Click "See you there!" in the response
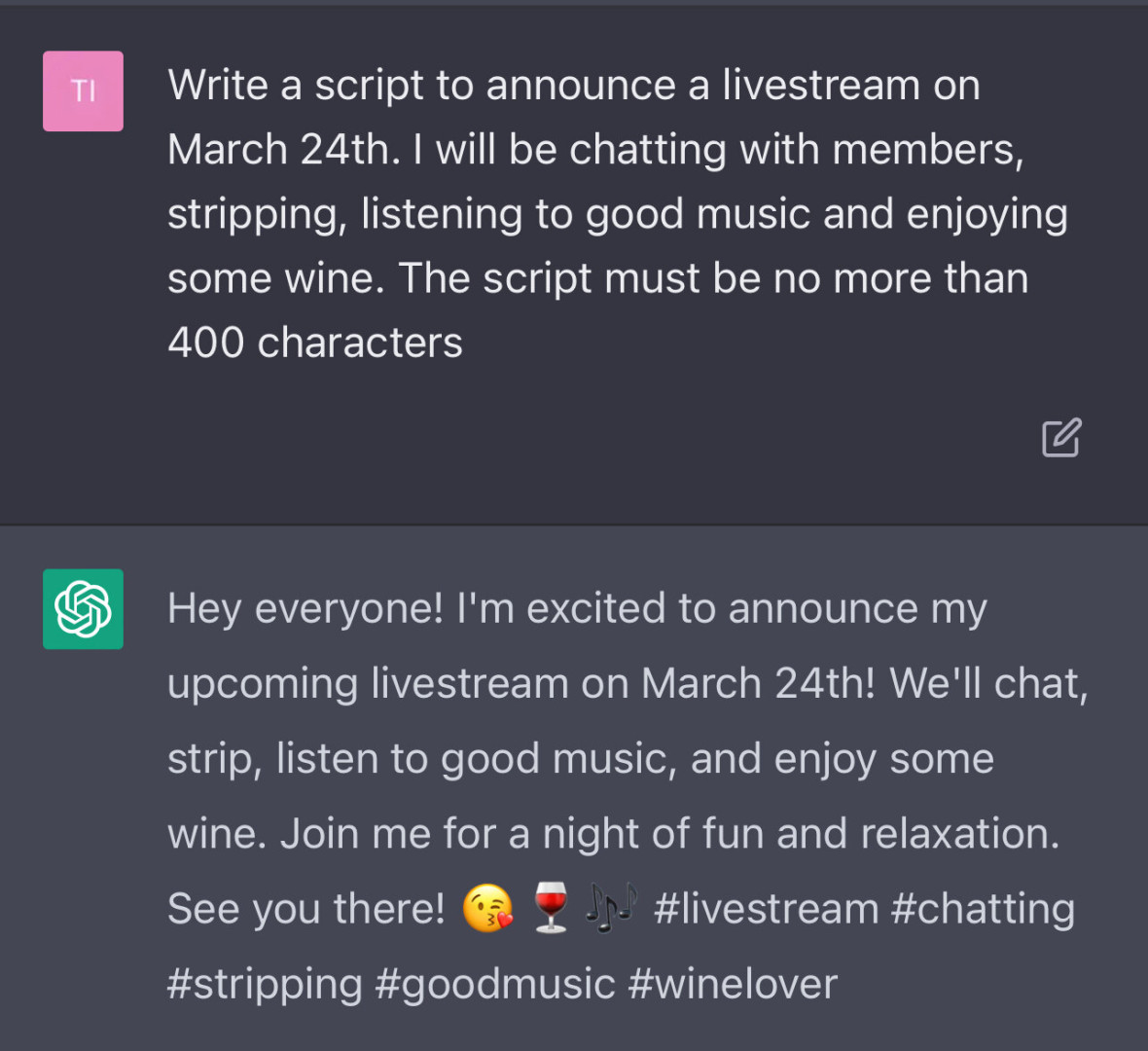Screen dimensions: 1148x1051 click(305, 909)
